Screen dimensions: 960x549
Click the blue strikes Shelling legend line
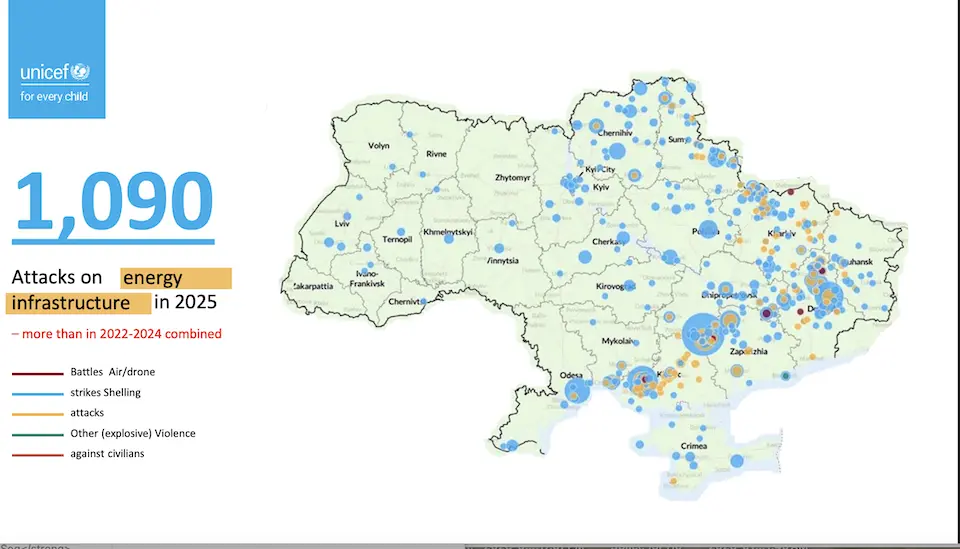37,394
